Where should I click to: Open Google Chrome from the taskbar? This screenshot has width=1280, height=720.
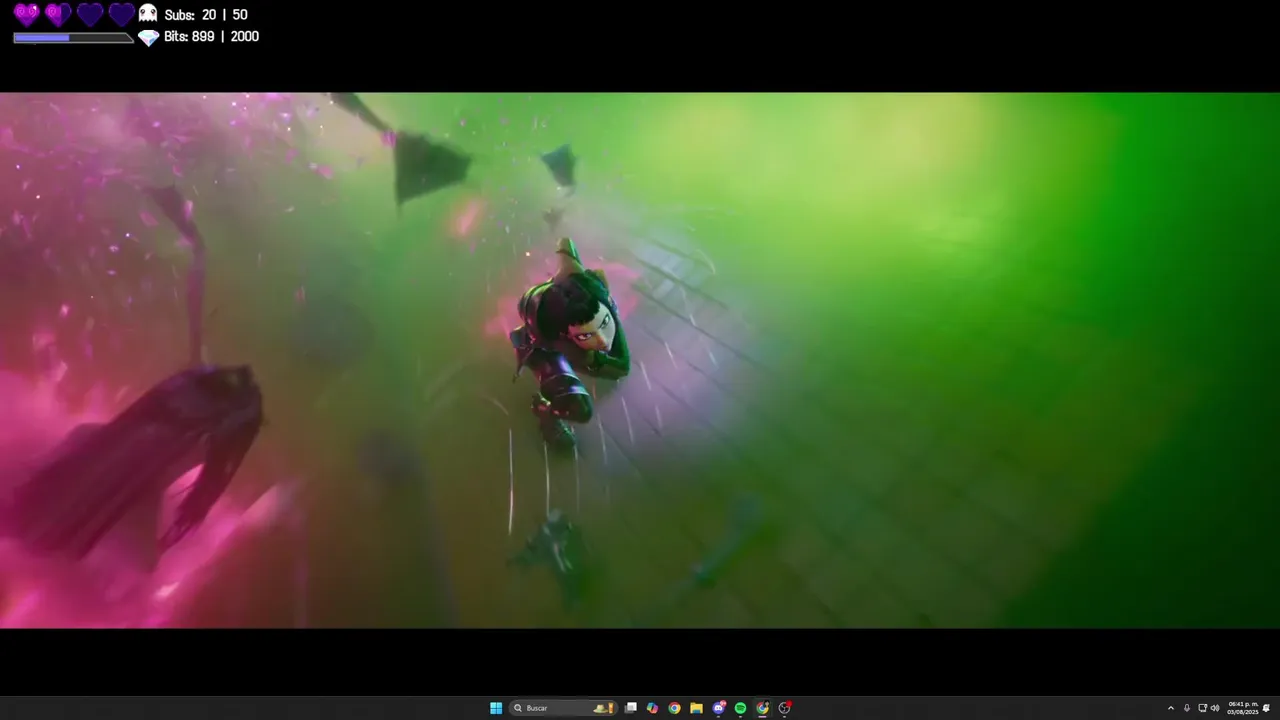675,708
